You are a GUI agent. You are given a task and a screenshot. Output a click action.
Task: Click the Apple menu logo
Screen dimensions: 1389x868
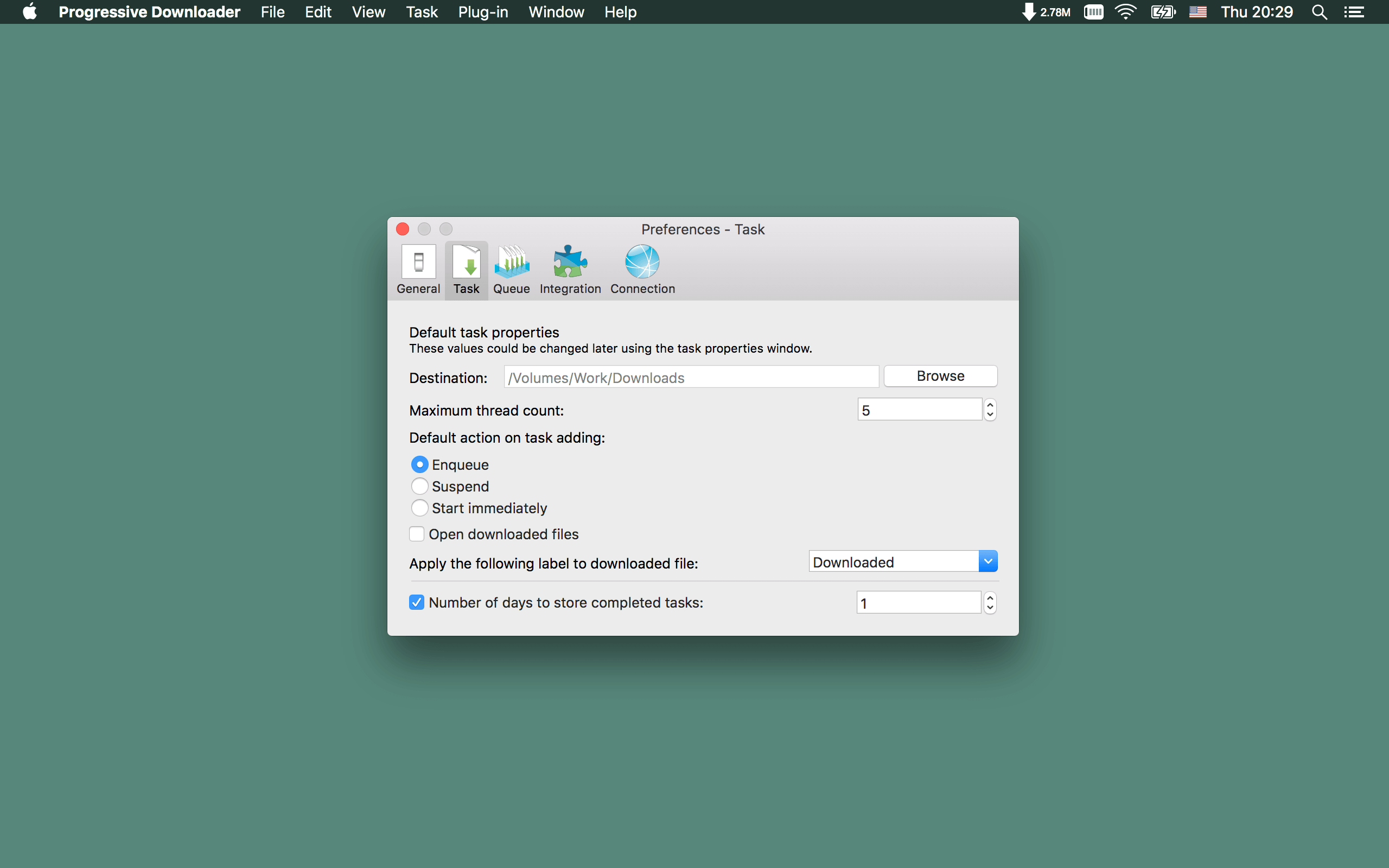click(x=29, y=12)
